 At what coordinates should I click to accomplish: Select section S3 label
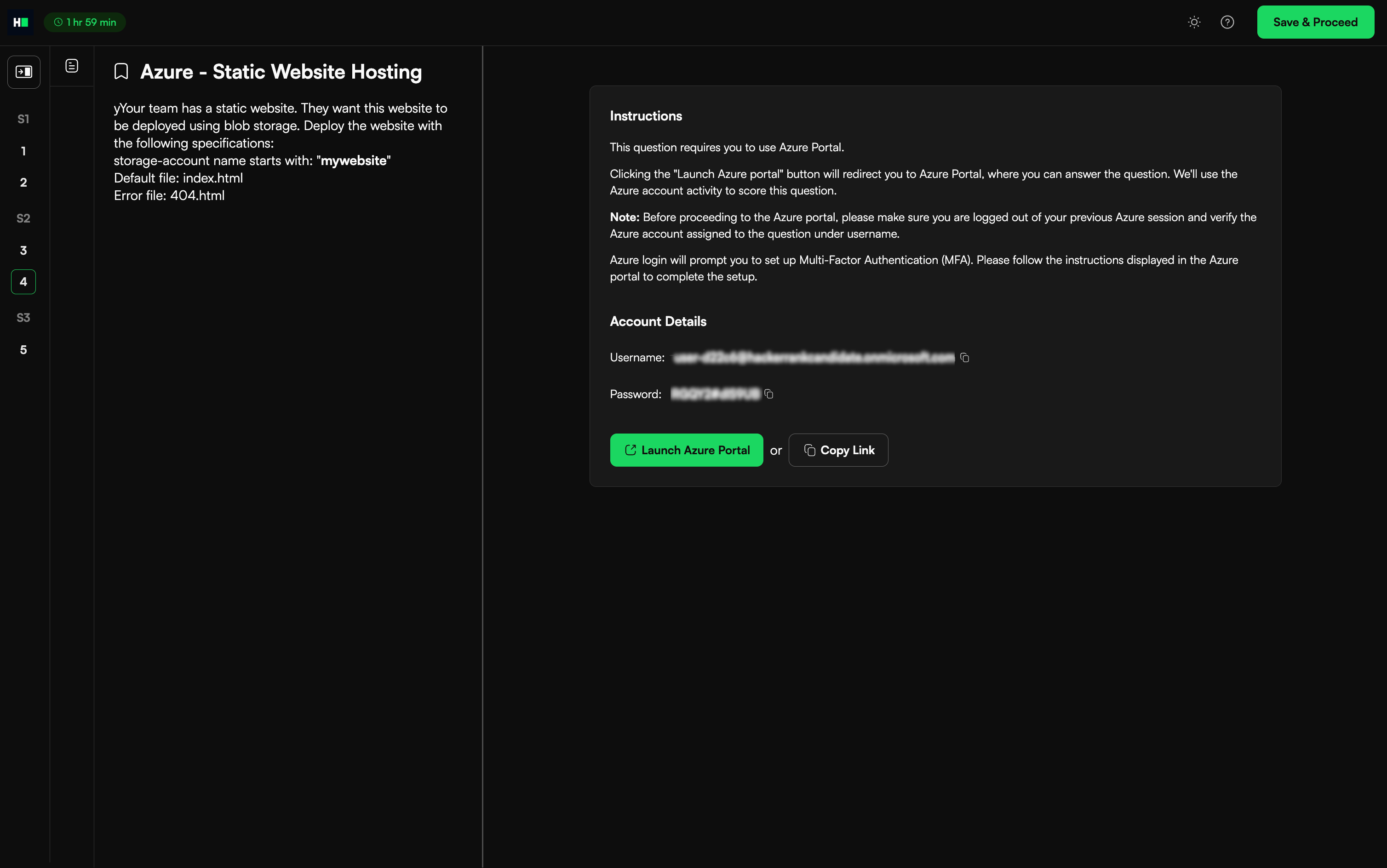coord(23,318)
